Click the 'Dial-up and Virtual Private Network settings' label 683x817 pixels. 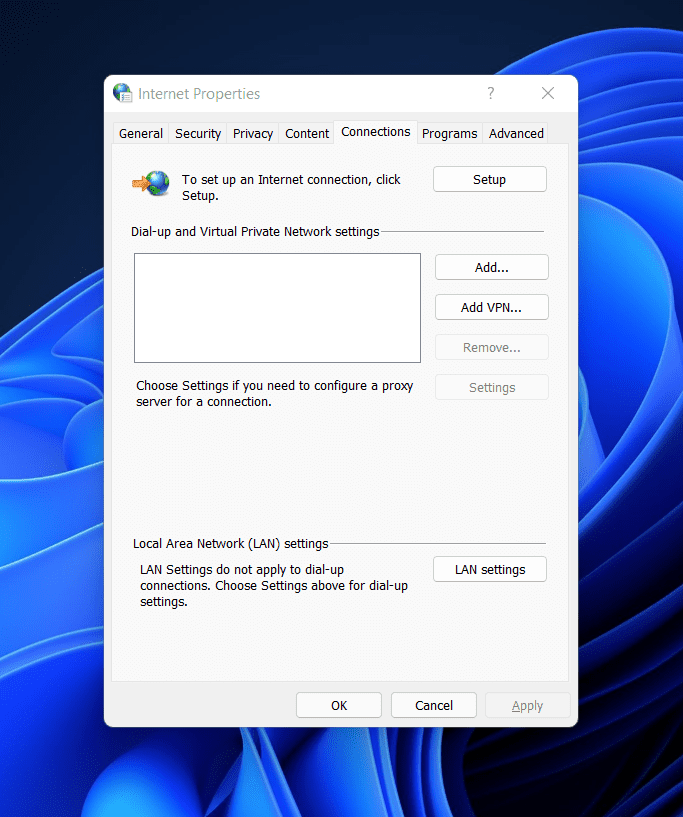tap(255, 231)
